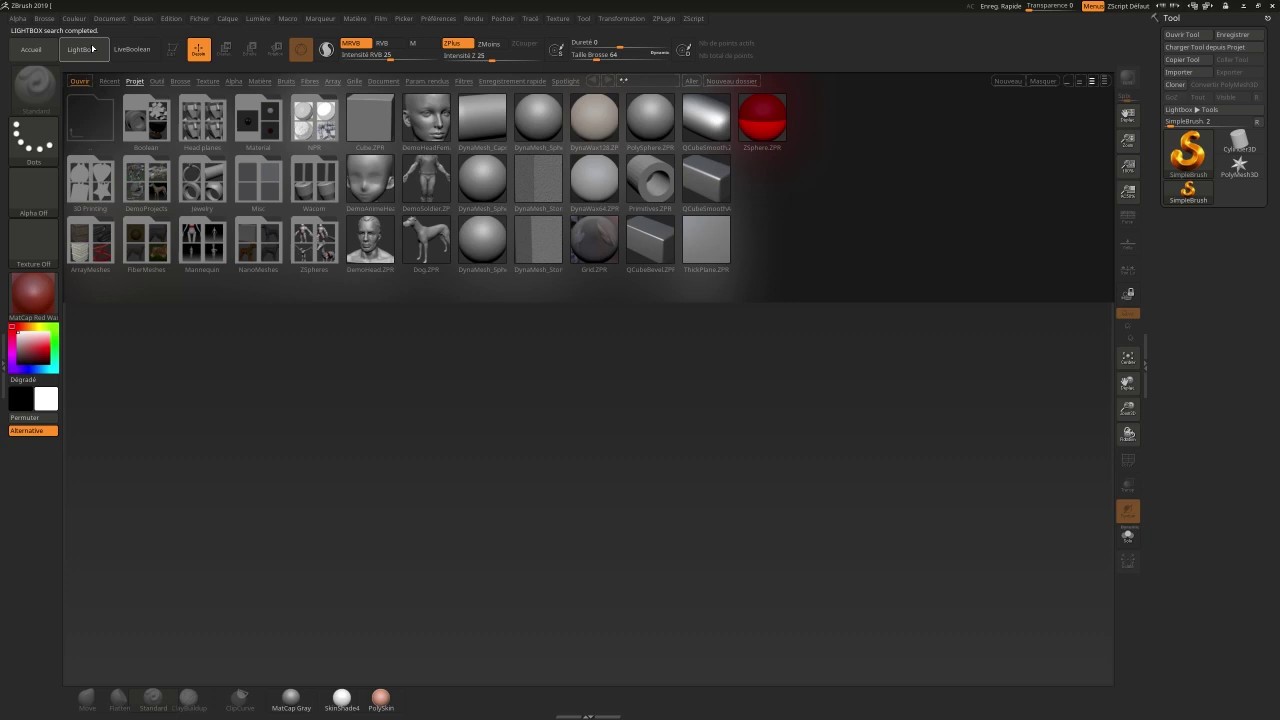
Task: Select the PolyMesh3D star tool
Action: (x=1239, y=166)
